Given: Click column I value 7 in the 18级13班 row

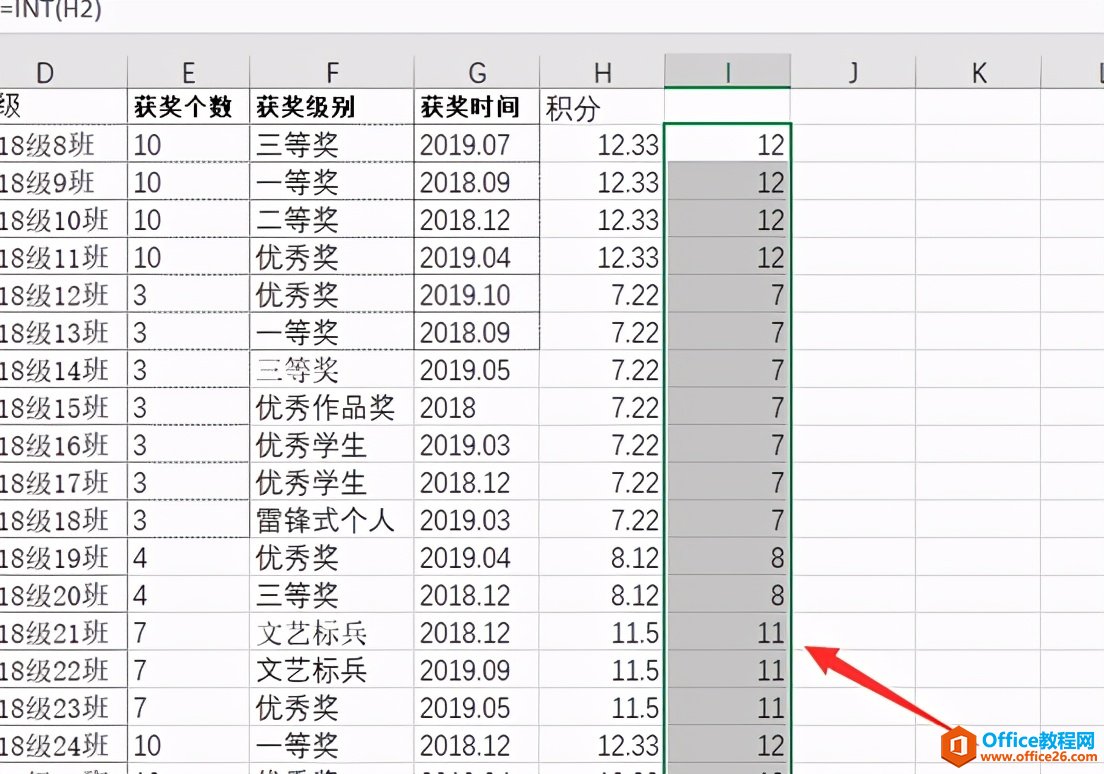Looking at the screenshot, I should pyautogui.click(x=727, y=332).
